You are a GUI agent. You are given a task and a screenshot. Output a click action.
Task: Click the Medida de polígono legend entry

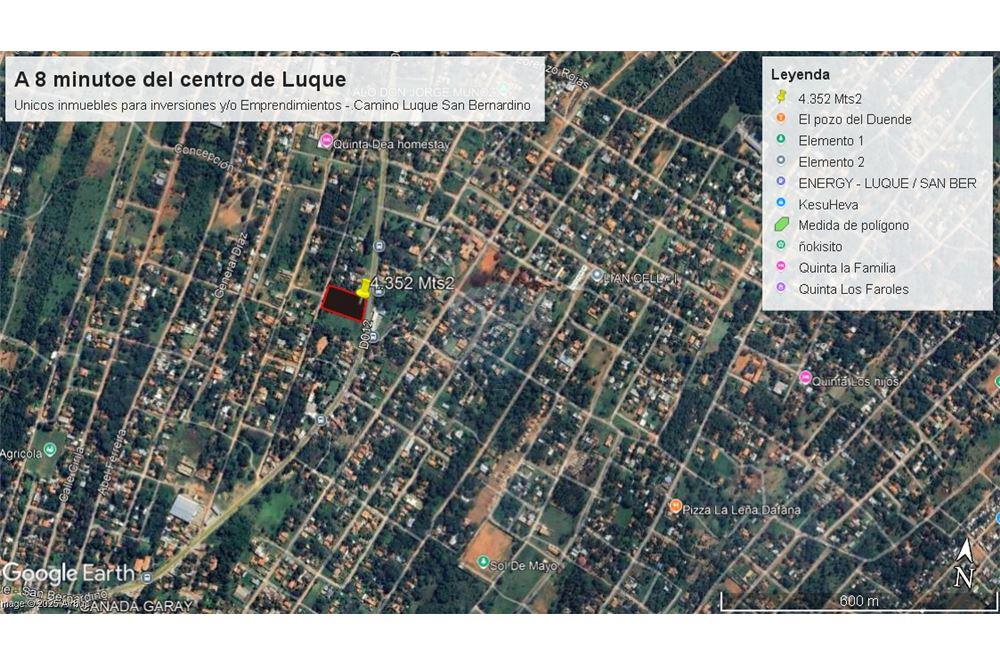click(x=854, y=225)
